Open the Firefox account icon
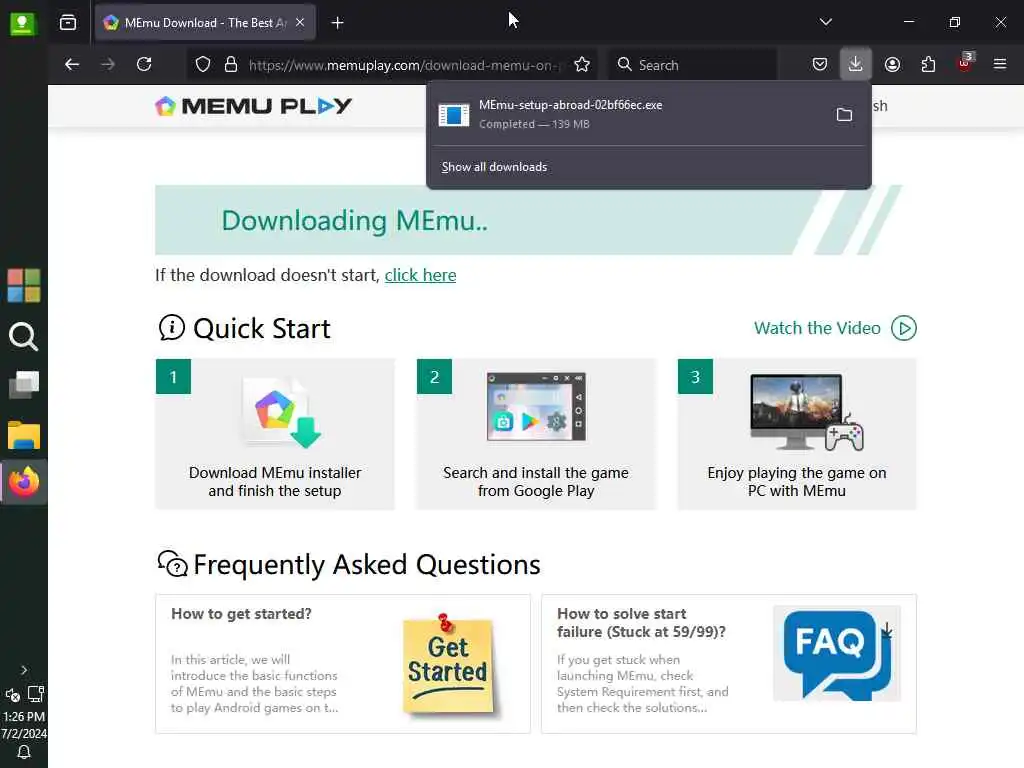Image resolution: width=1024 pixels, height=768 pixels. [x=892, y=64]
